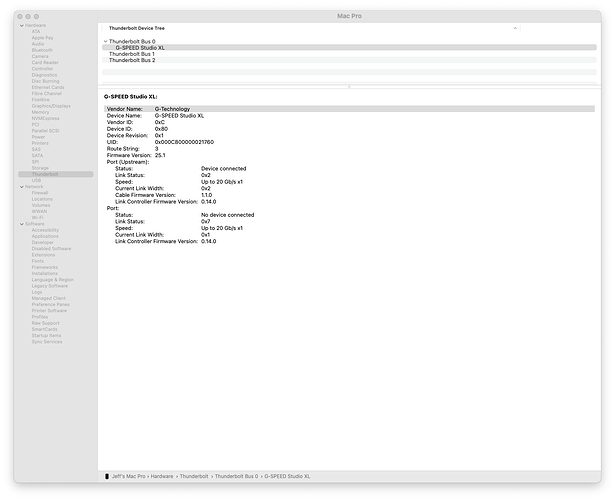Open Frameworks under Software
The image size is (615, 500).
point(45,267)
